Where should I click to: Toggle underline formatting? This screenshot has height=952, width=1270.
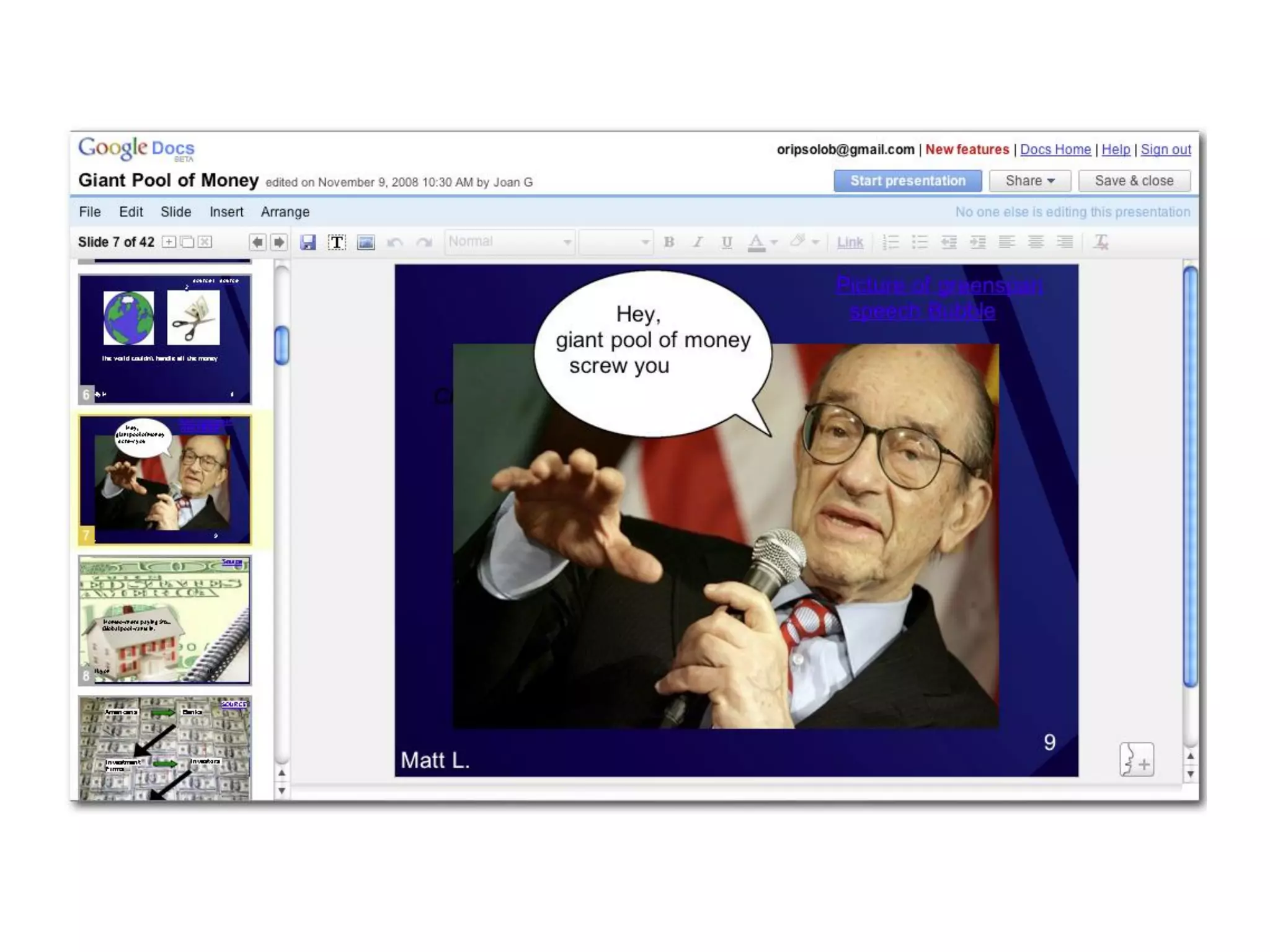(x=727, y=242)
